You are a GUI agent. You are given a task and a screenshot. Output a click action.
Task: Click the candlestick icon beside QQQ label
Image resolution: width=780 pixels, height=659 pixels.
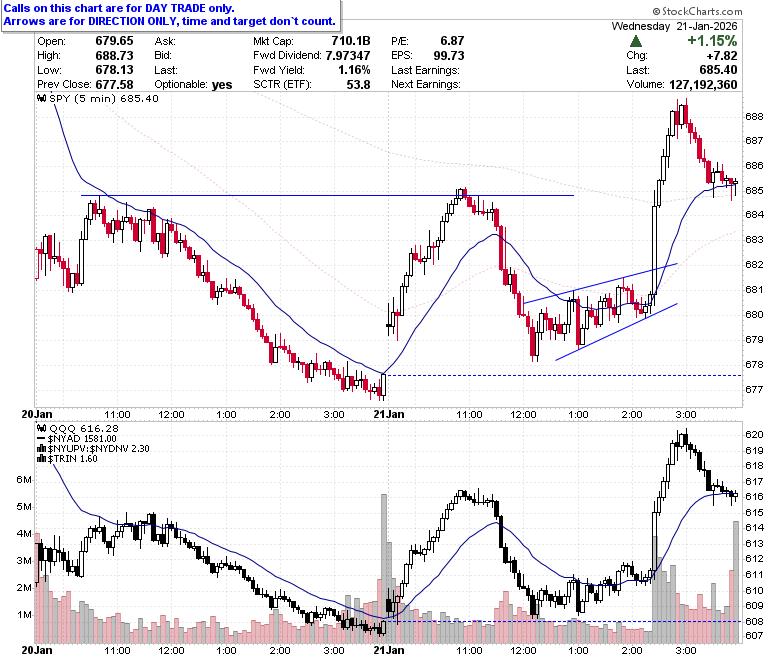click(42, 428)
